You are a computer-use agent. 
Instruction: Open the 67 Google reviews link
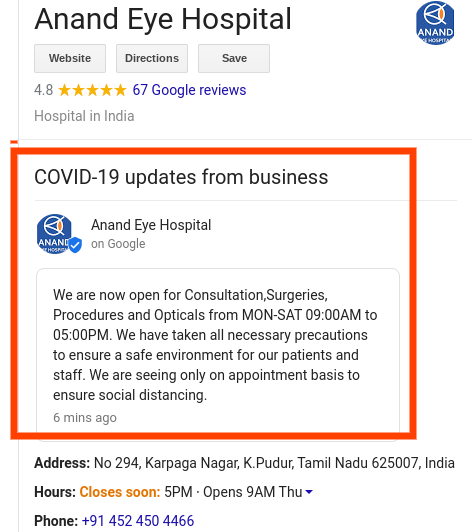189,90
